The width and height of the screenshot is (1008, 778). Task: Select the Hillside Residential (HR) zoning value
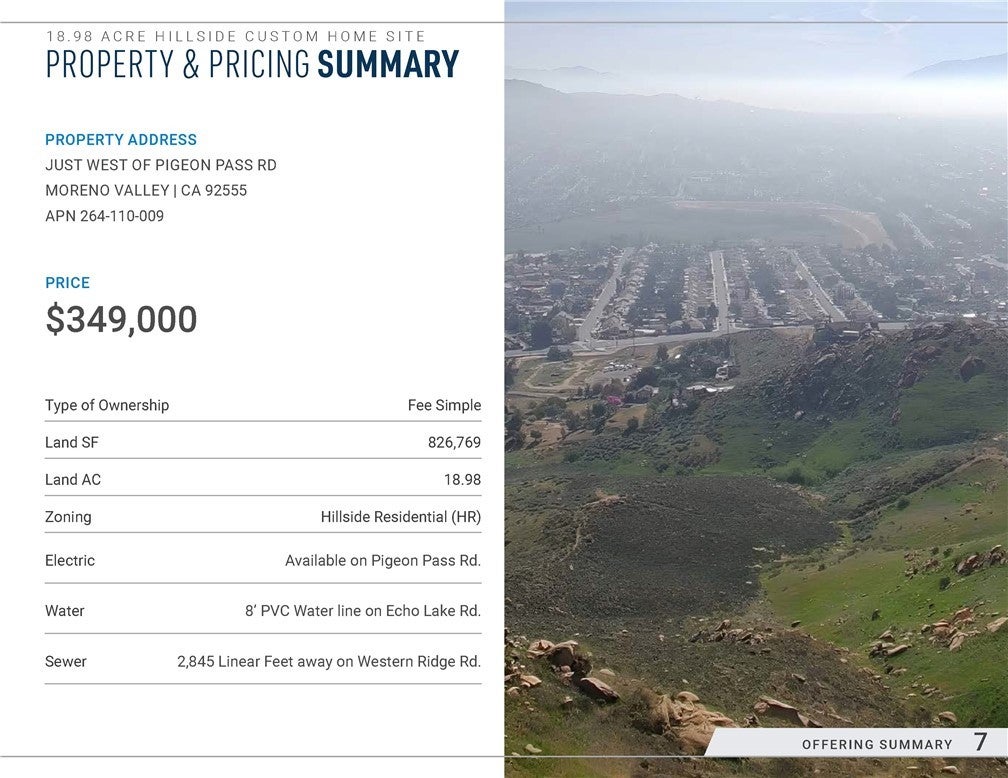tap(400, 517)
